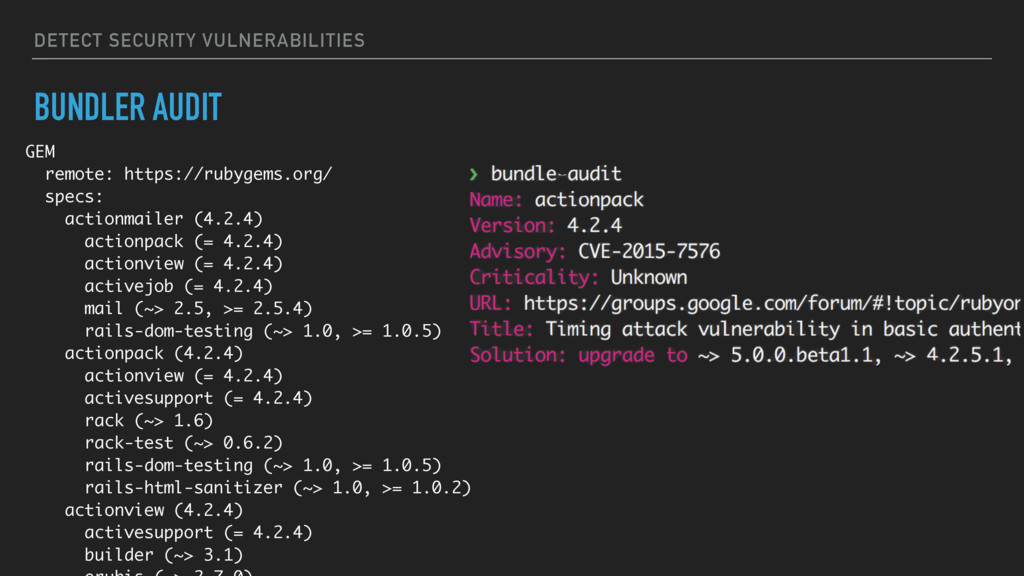Click 'actionview (4.2.4)' spec entry
This screenshot has width=1024, height=576.
tap(153, 510)
